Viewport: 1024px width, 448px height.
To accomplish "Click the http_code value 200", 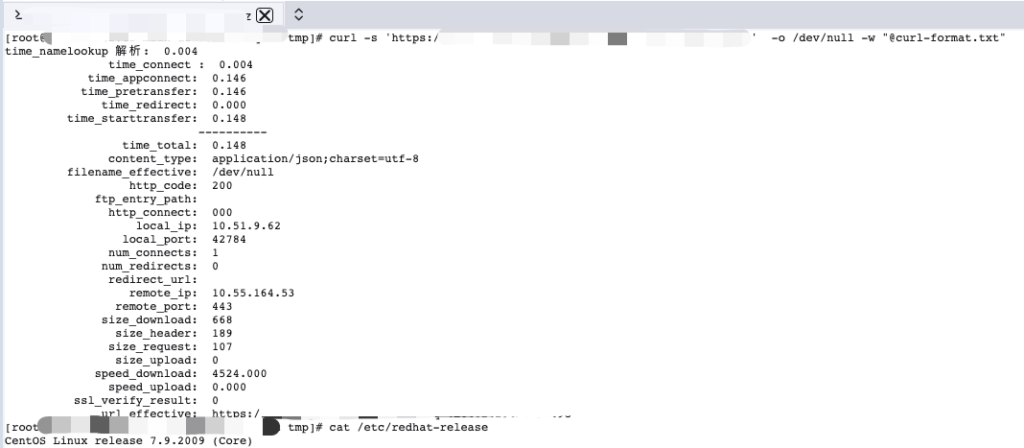I will pyautogui.click(x=222, y=185).
